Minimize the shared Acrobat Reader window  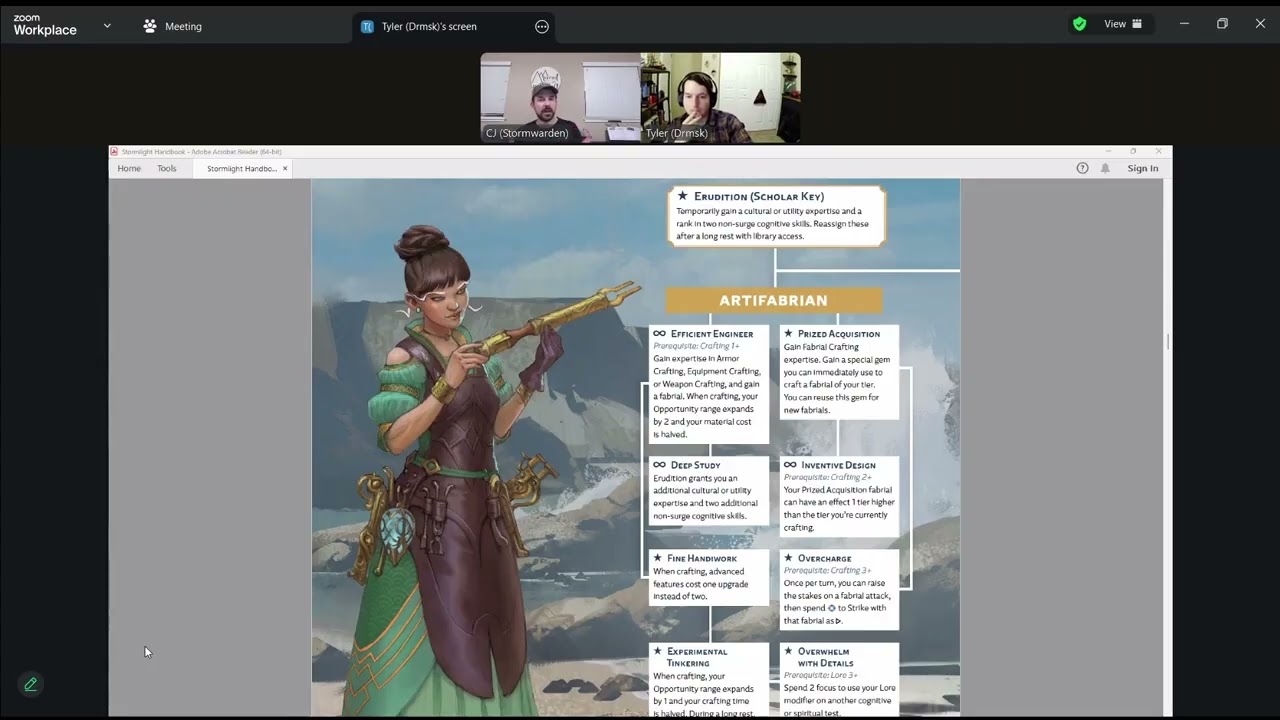pyautogui.click(x=1108, y=151)
